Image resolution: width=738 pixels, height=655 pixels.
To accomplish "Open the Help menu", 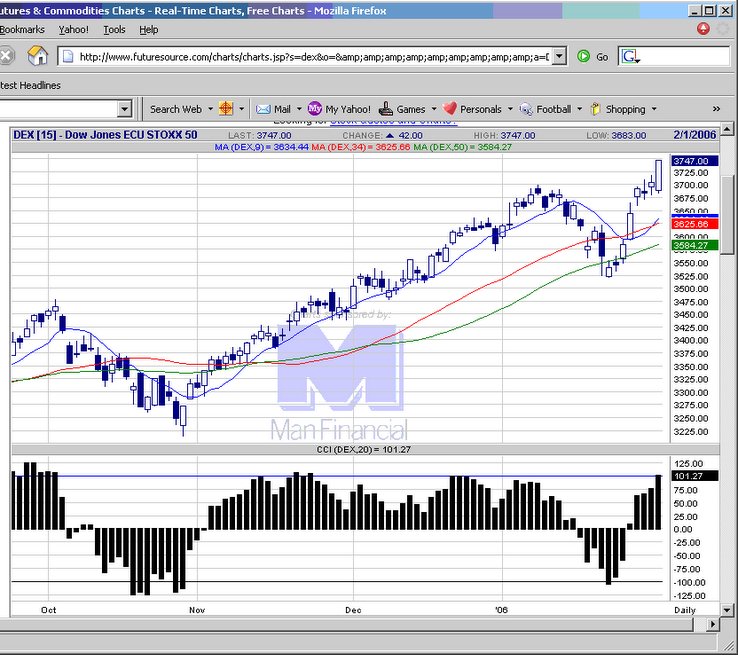I will (x=149, y=30).
